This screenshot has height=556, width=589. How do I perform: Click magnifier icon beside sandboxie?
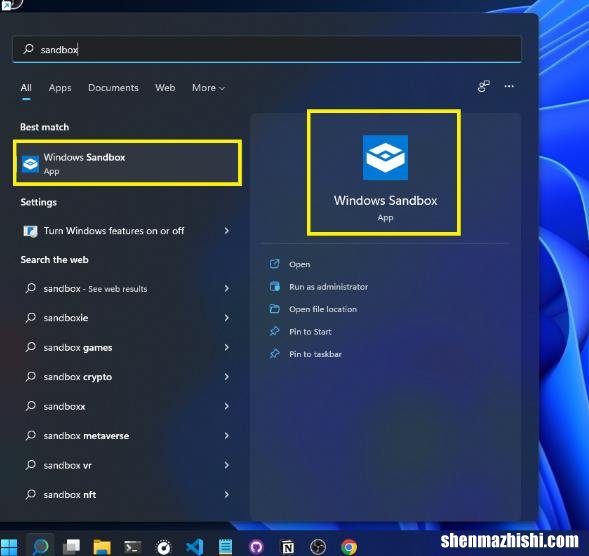pos(31,318)
